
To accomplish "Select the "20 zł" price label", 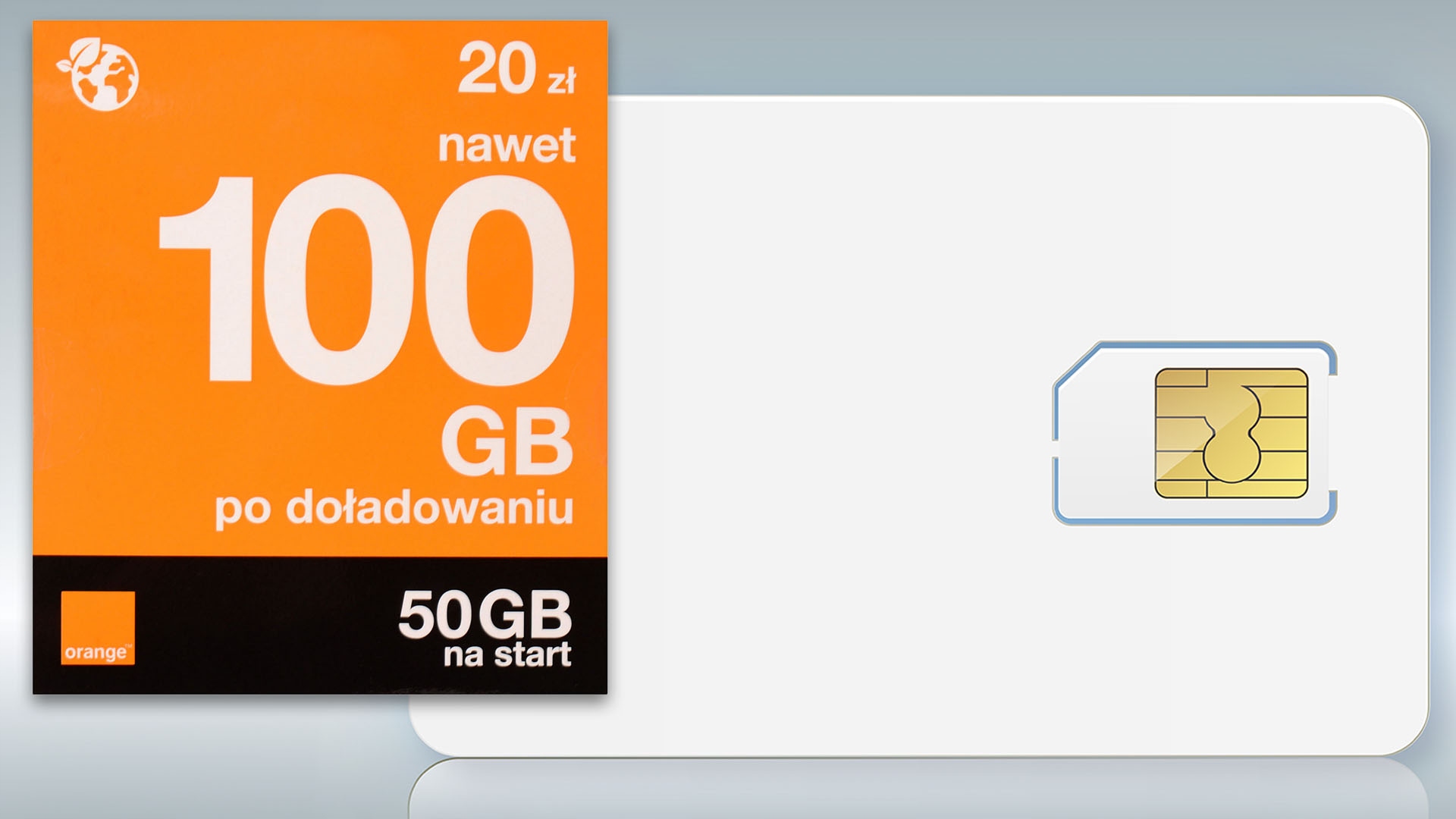I will 517,68.
